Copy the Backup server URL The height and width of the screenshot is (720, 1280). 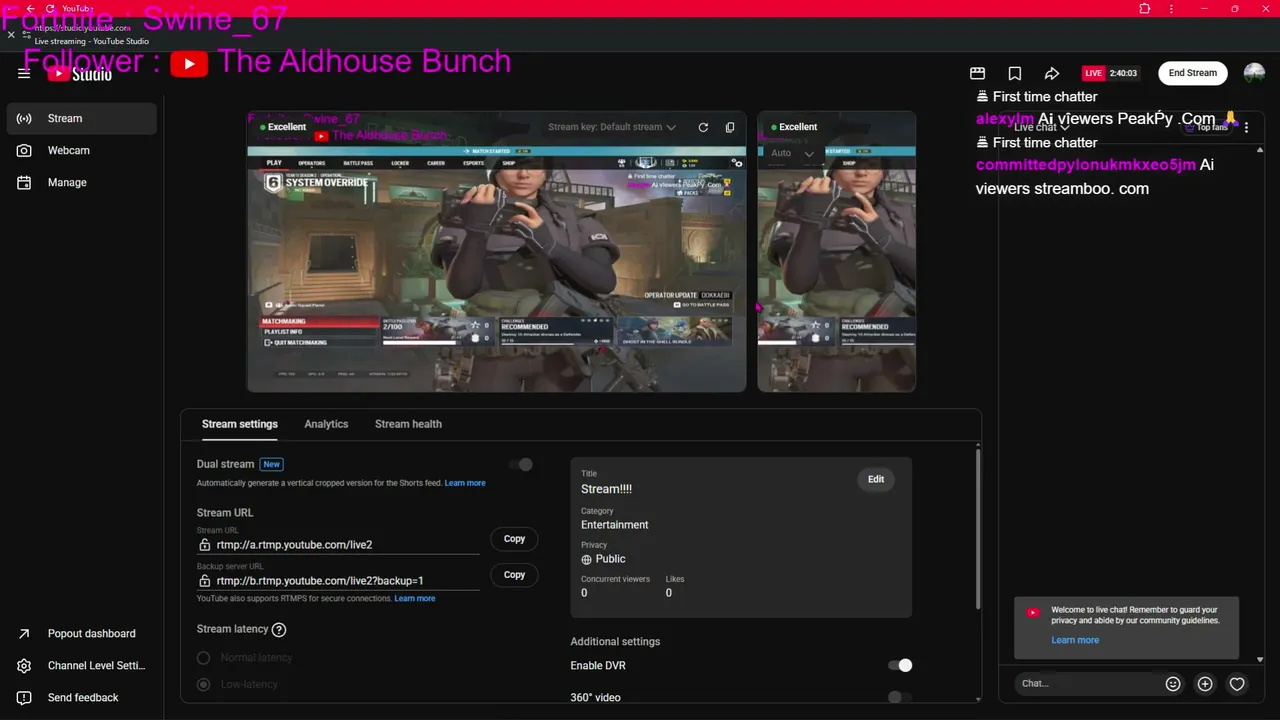(514, 575)
